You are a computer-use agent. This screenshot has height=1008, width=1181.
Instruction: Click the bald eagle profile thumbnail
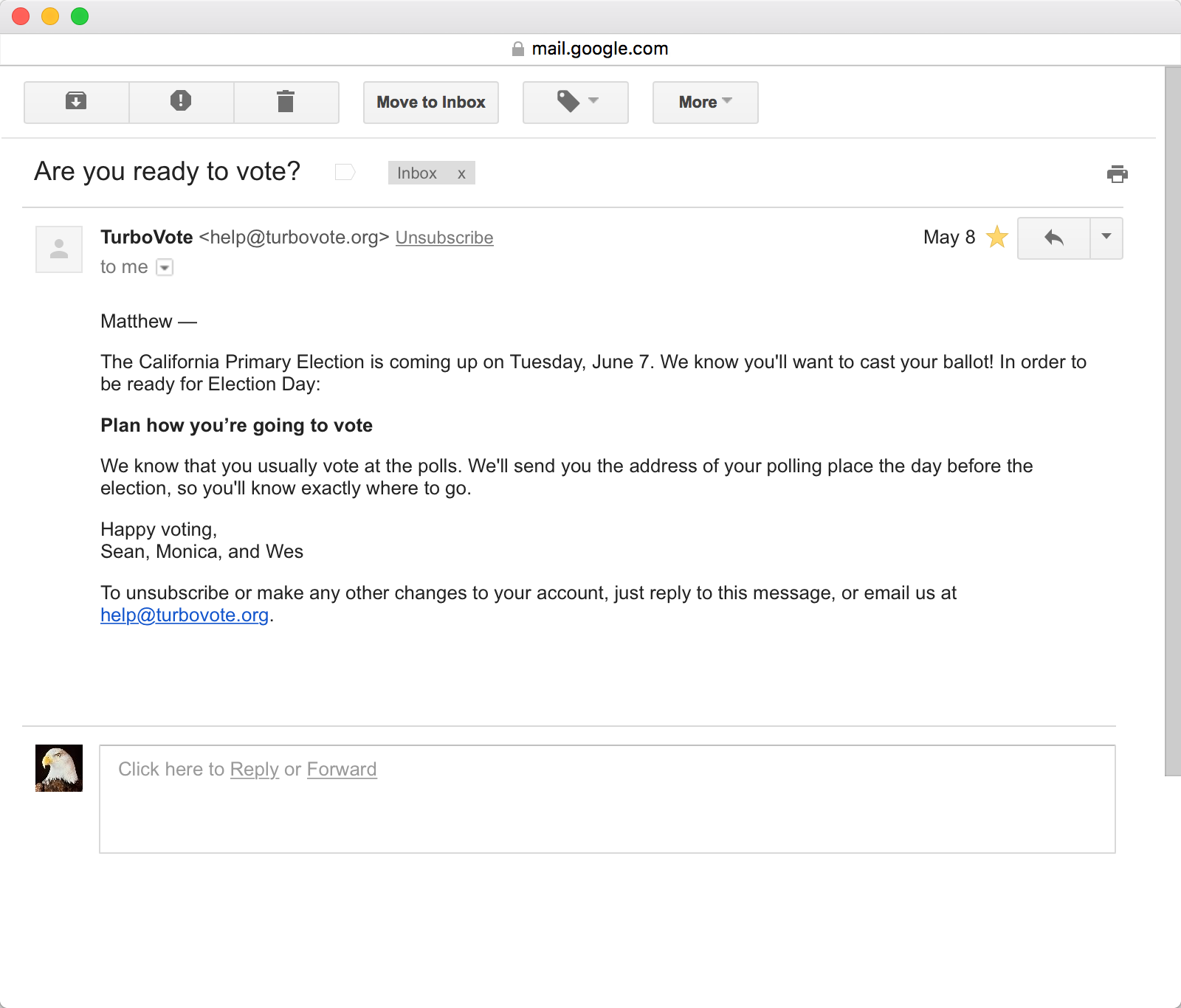click(x=59, y=768)
